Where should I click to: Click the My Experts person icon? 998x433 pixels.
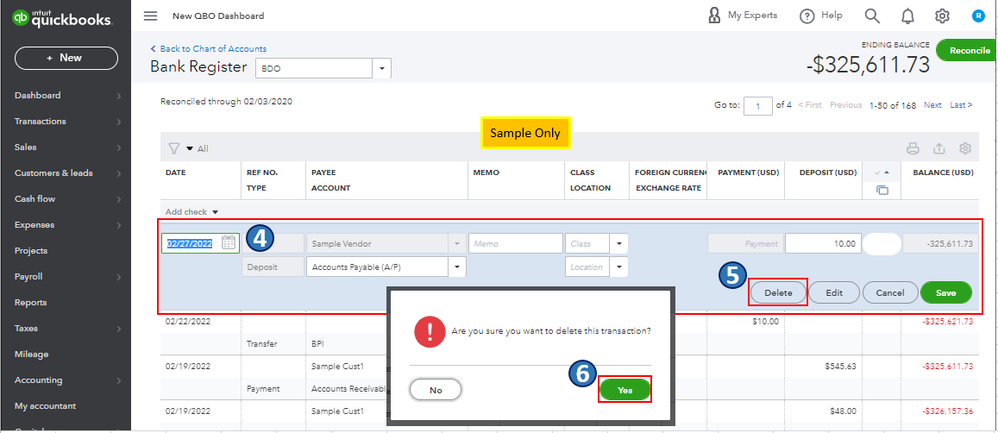[714, 15]
